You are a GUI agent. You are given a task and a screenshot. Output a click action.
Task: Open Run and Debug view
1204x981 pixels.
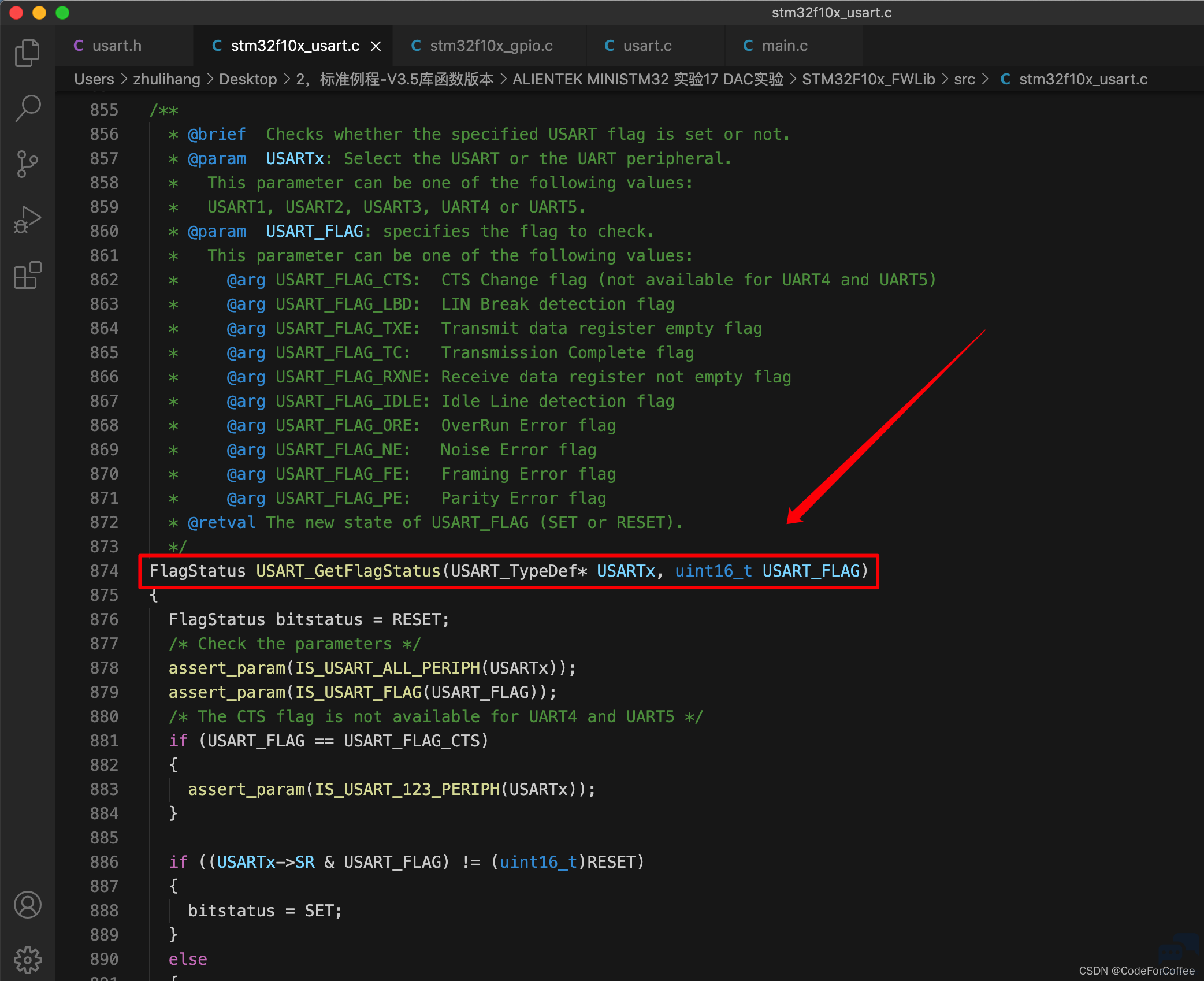(27, 220)
